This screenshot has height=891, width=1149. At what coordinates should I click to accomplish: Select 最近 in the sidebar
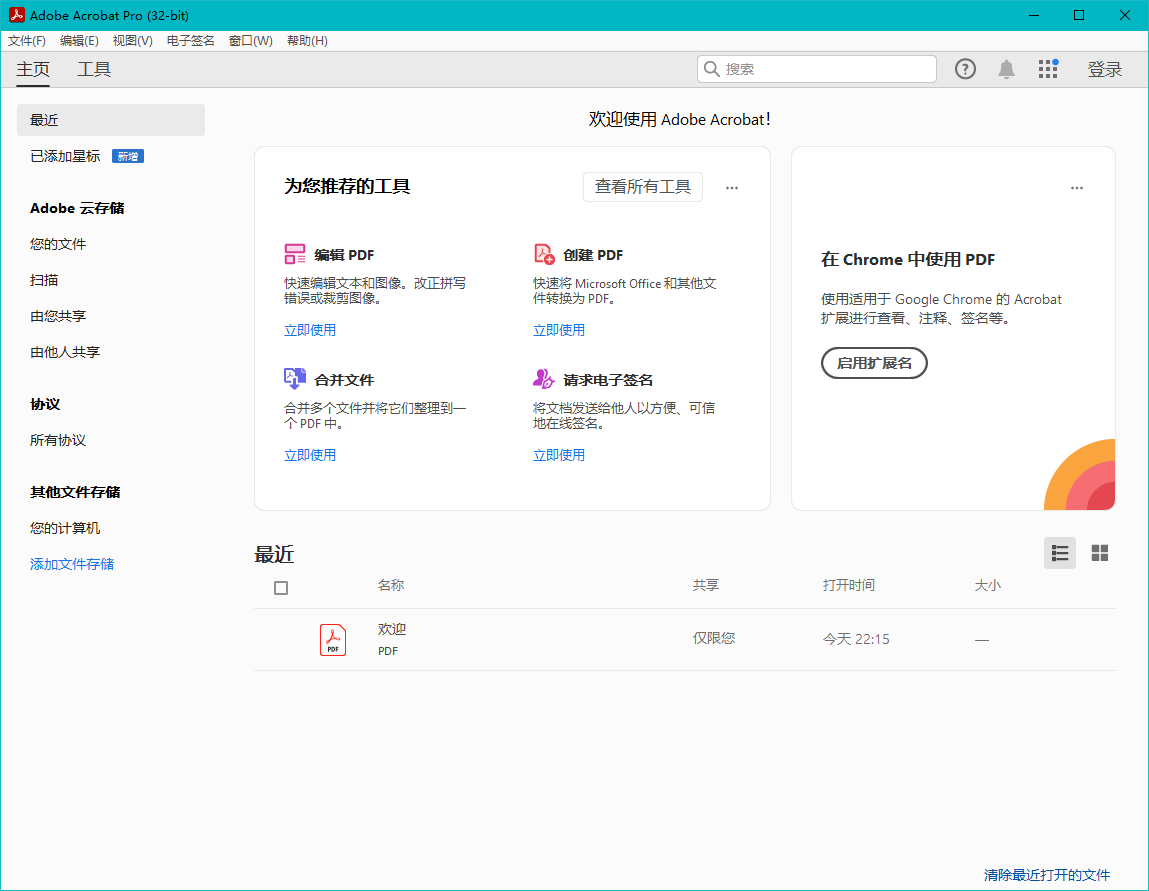click(x=111, y=119)
